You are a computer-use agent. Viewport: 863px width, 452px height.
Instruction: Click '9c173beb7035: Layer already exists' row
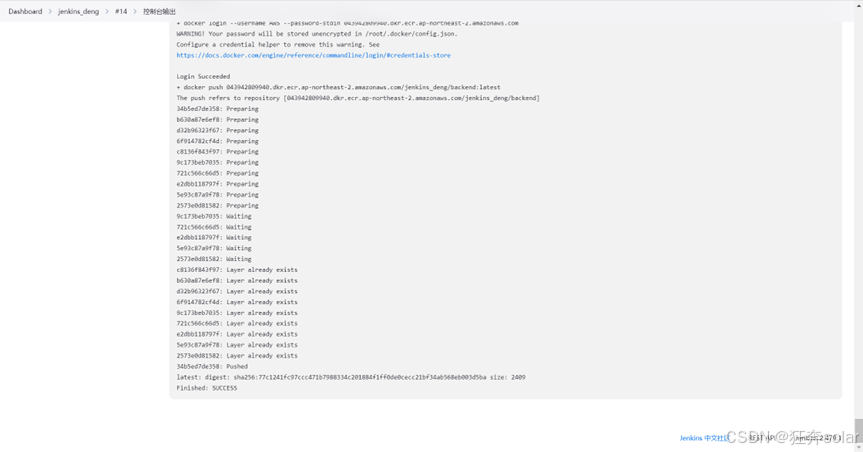click(237, 313)
